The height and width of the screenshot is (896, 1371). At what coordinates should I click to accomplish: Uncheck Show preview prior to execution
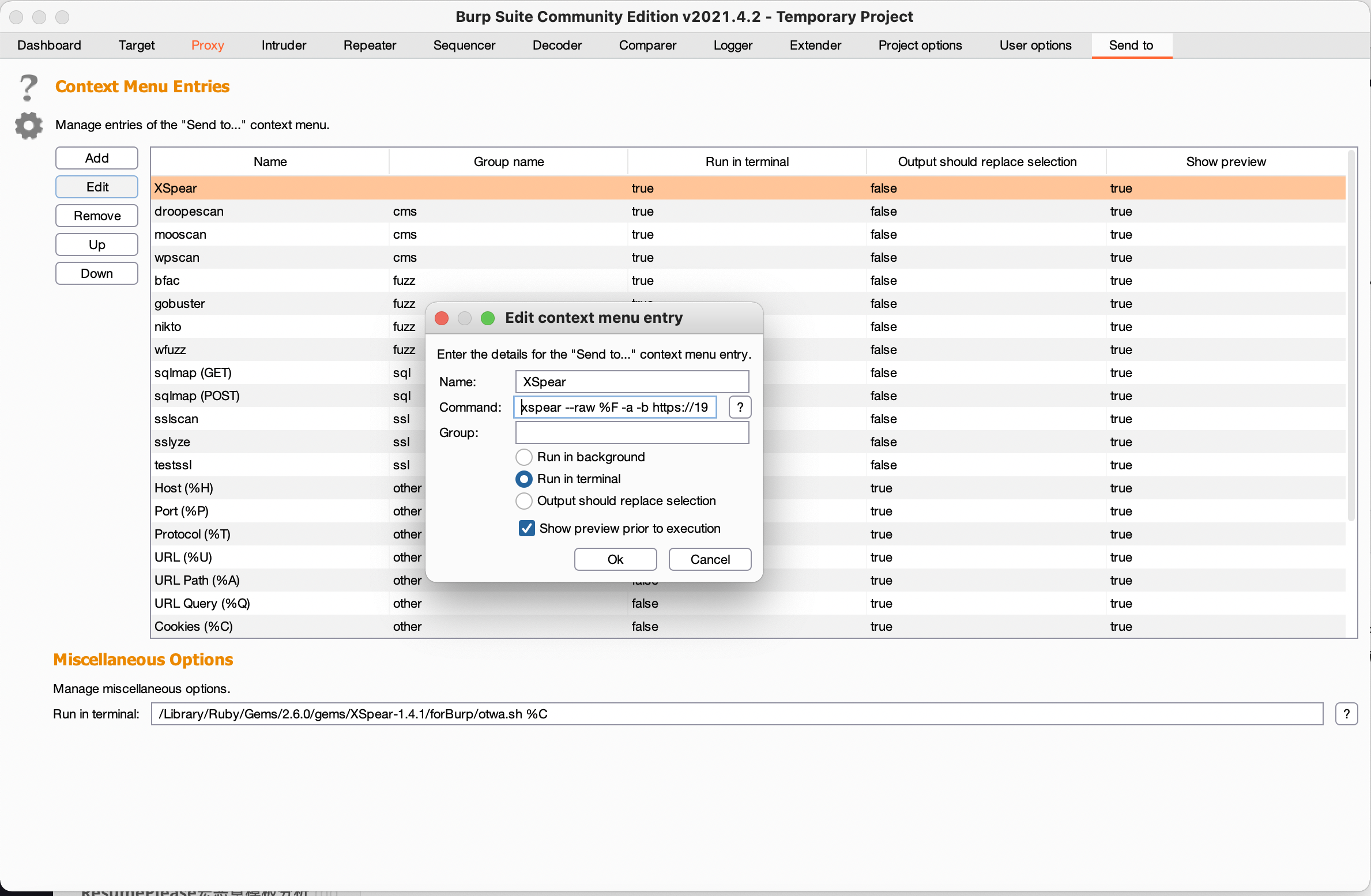click(x=525, y=528)
